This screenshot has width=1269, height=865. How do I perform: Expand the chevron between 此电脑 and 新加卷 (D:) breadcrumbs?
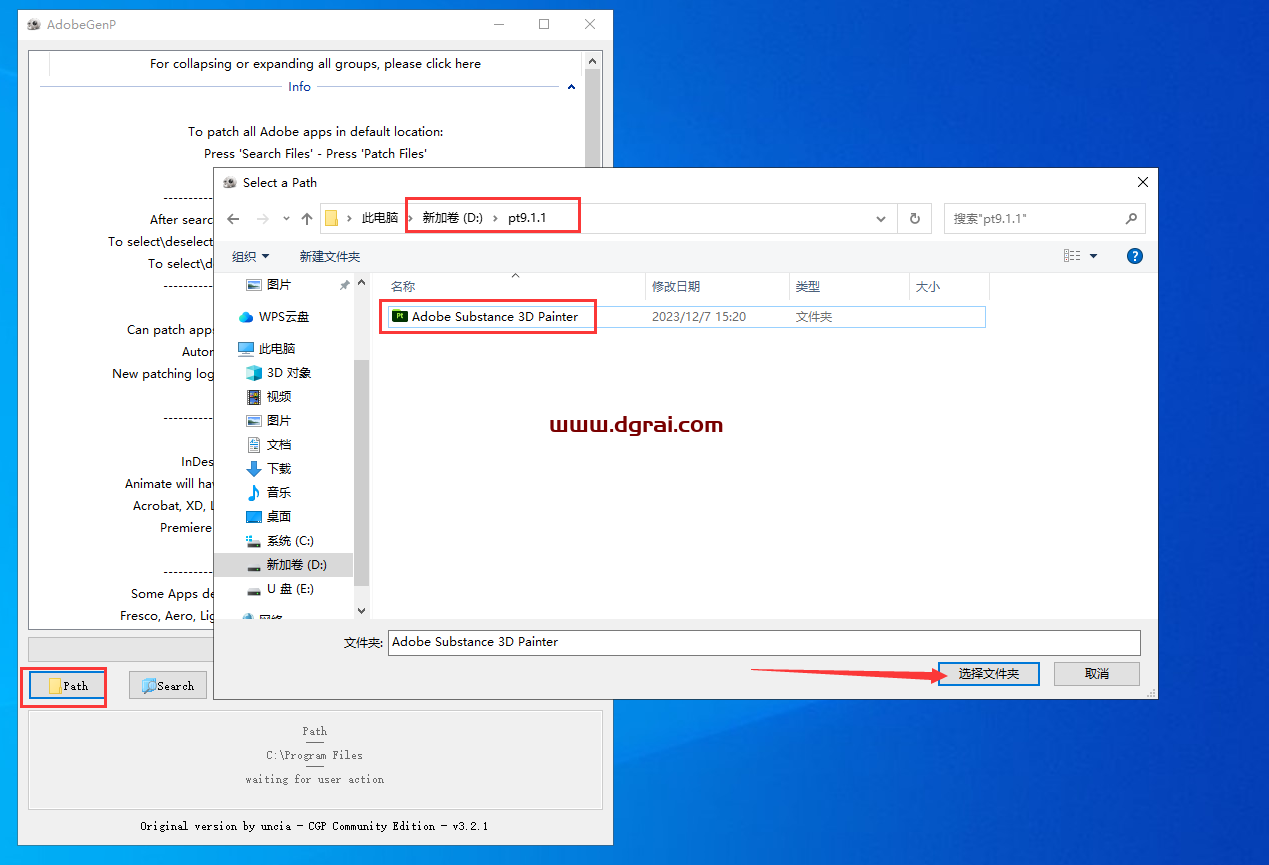tap(410, 218)
